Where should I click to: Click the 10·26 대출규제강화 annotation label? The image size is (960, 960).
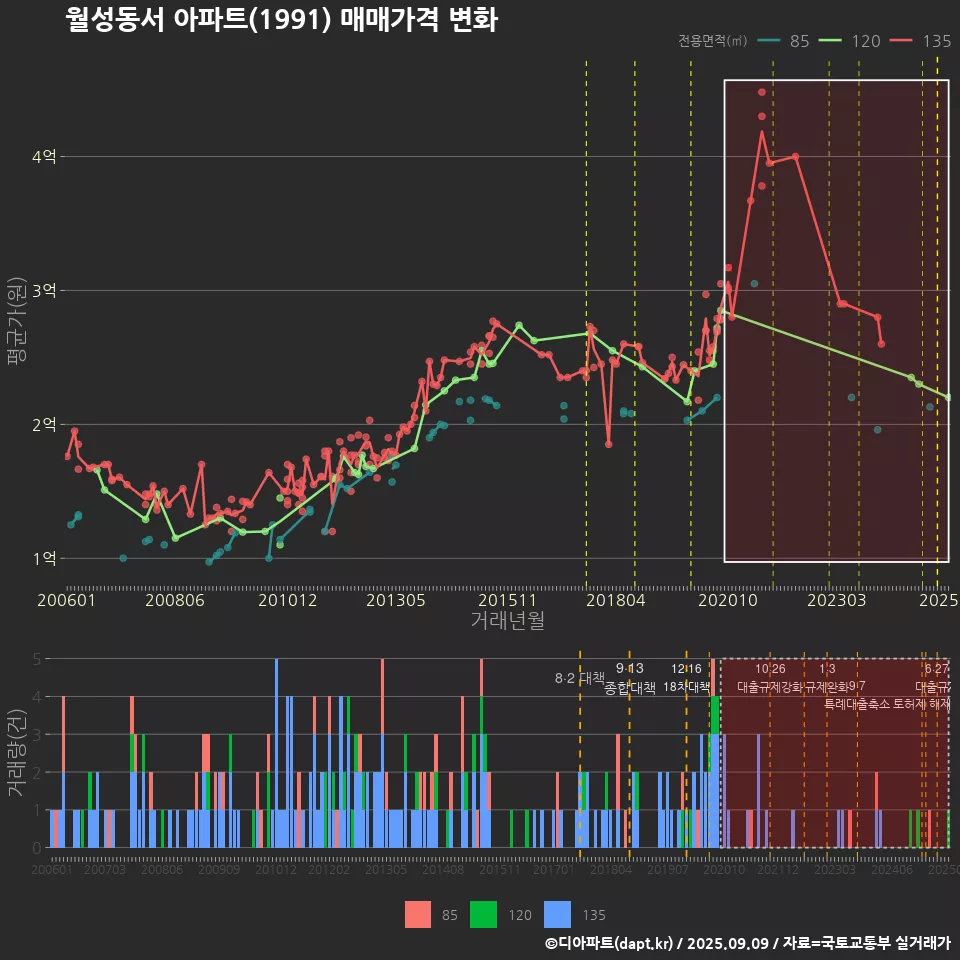click(x=770, y=679)
